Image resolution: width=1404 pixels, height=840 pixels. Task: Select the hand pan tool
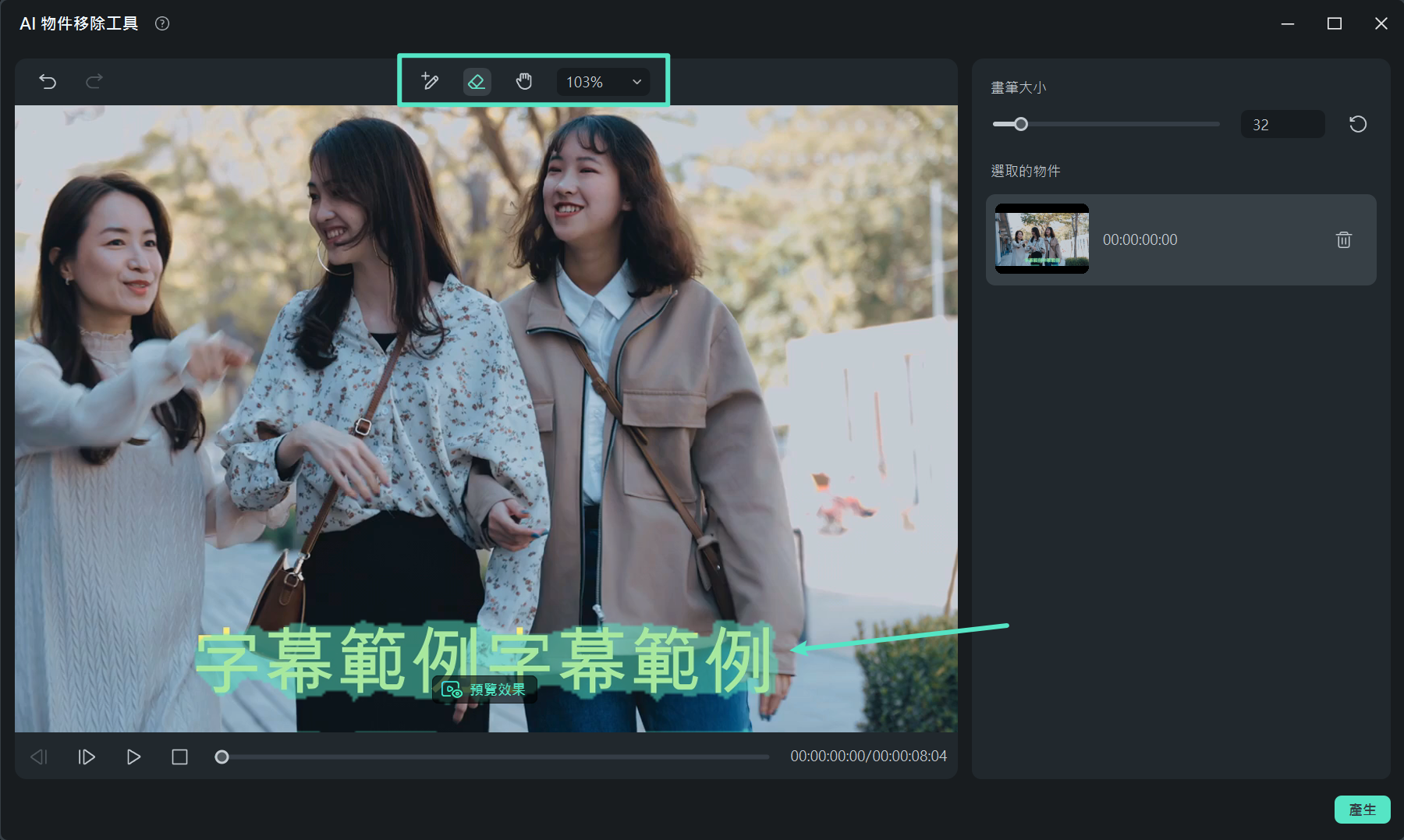point(524,81)
